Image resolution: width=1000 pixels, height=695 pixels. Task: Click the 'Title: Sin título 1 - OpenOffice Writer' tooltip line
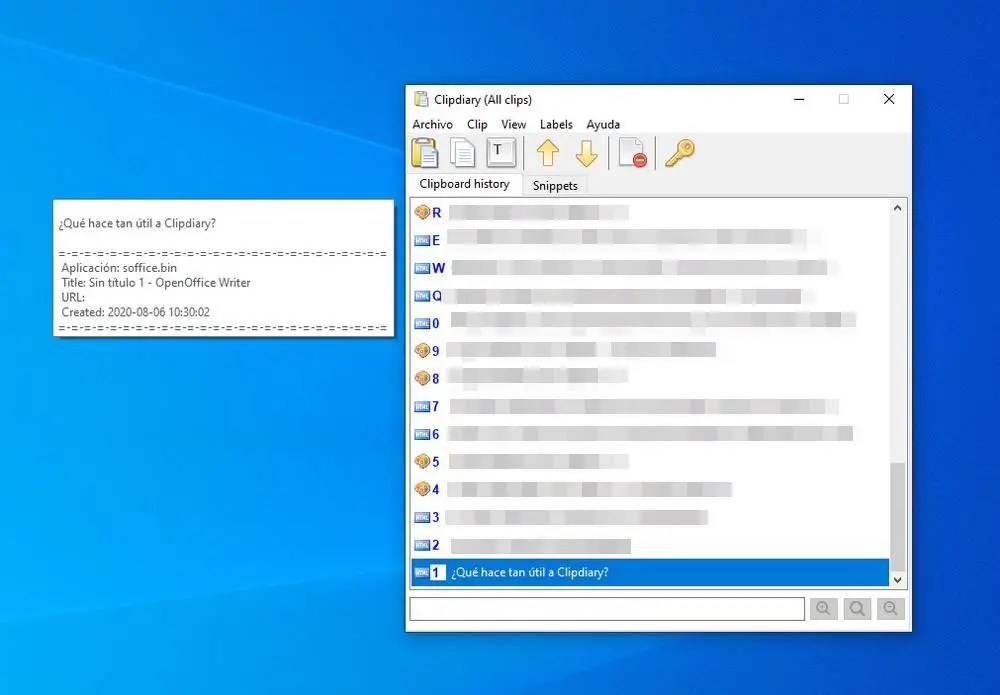point(156,282)
